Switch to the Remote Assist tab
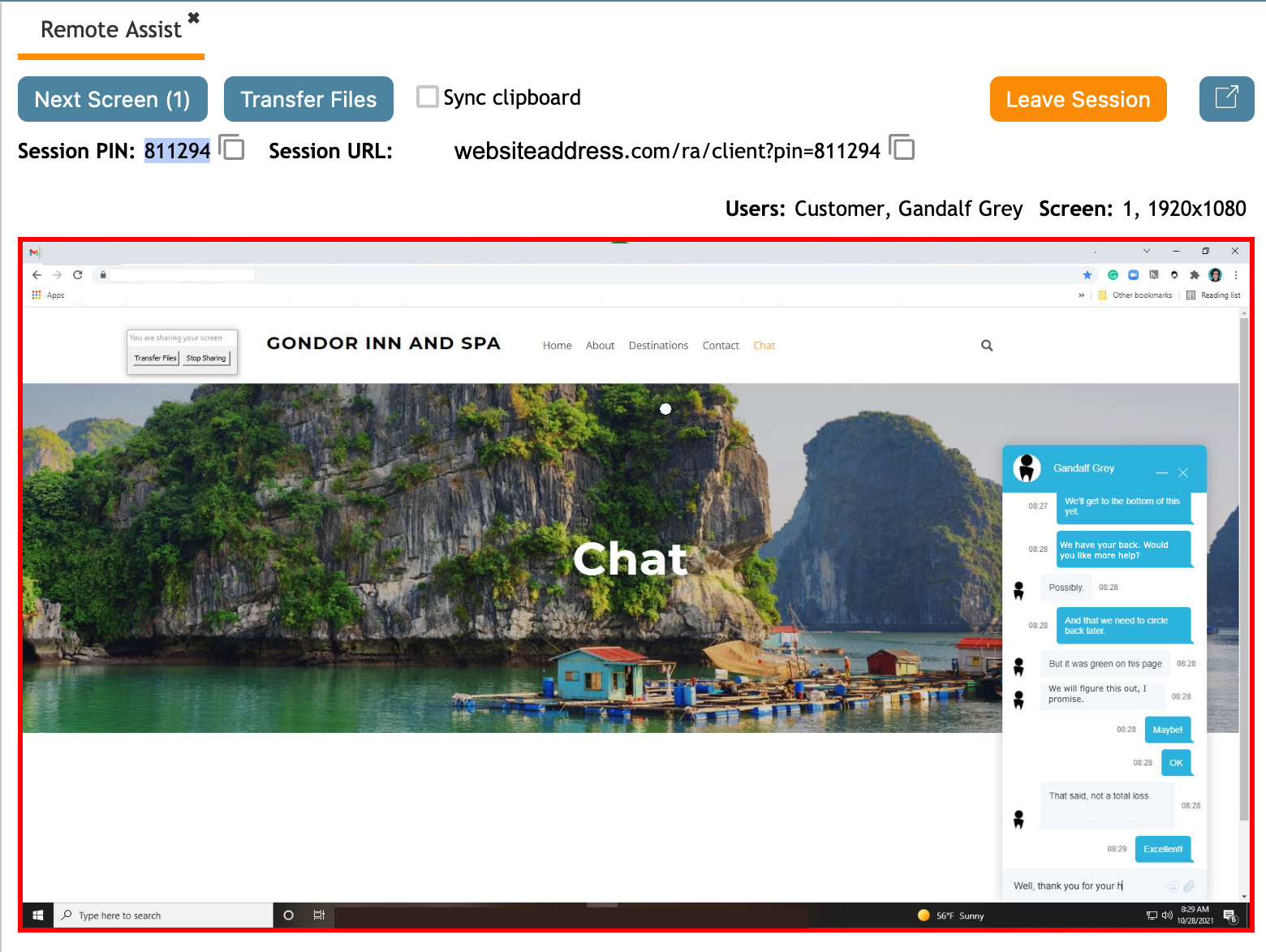This screenshot has height=952, width=1266. point(111,30)
